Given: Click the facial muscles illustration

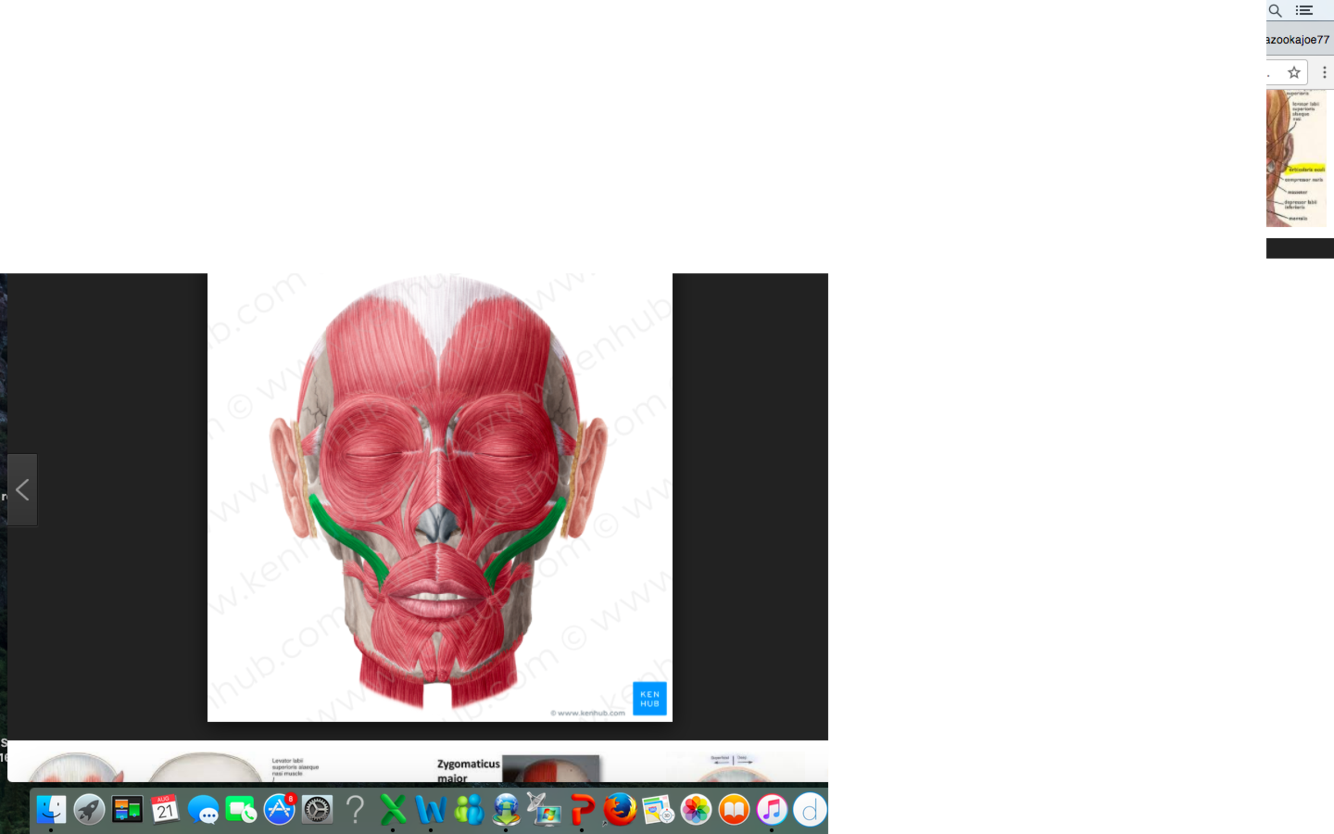Looking at the screenshot, I should (440, 497).
